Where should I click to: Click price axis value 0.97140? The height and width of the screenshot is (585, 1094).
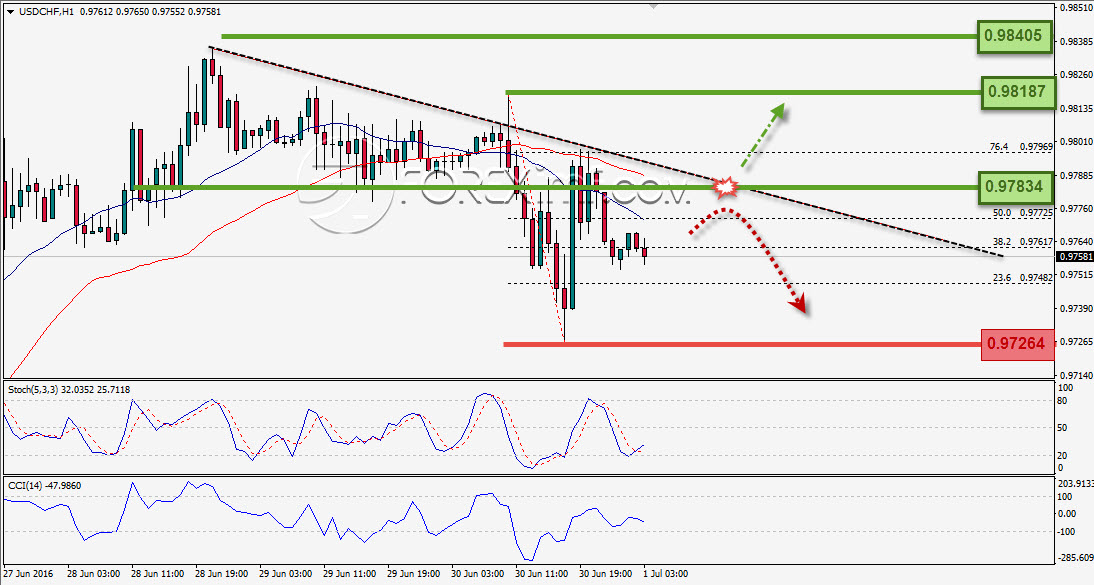point(1076,376)
